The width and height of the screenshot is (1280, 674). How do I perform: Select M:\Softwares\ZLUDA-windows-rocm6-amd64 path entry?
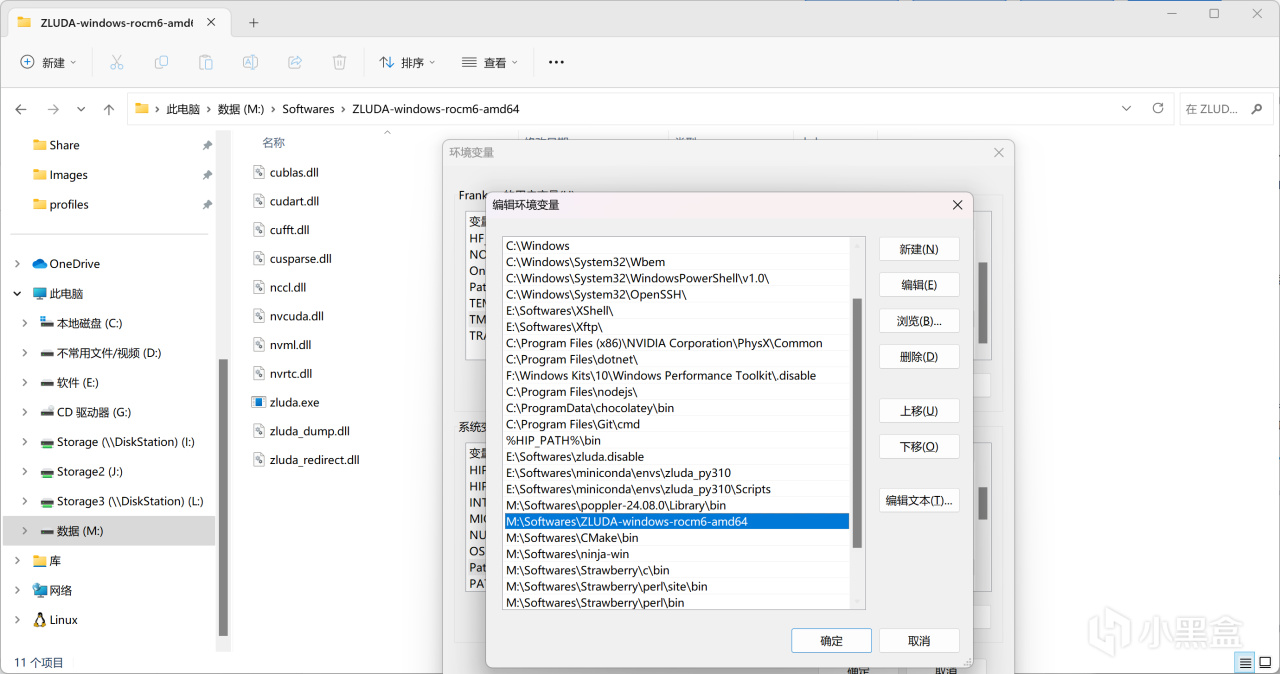pyautogui.click(x=677, y=522)
